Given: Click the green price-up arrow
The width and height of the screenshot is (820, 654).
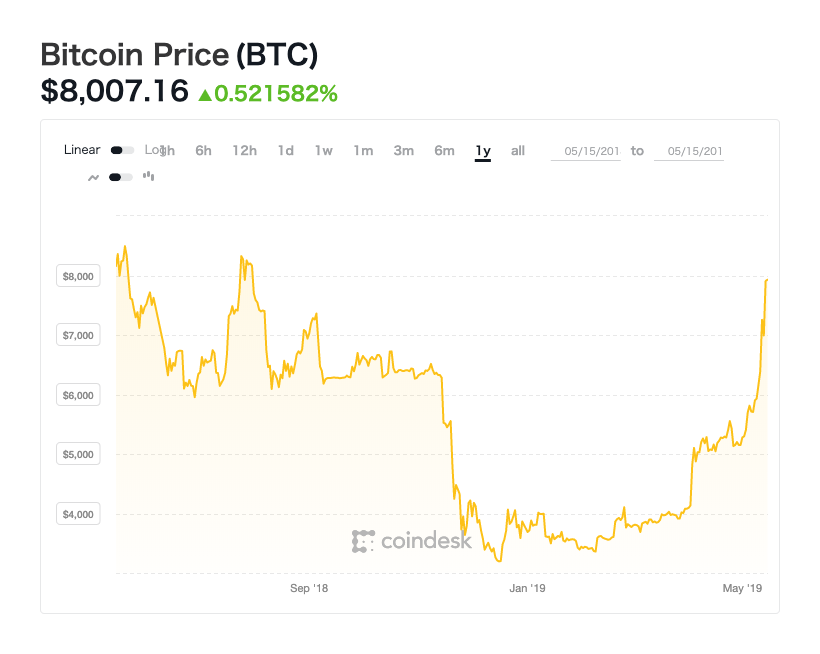Looking at the screenshot, I should (205, 95).
